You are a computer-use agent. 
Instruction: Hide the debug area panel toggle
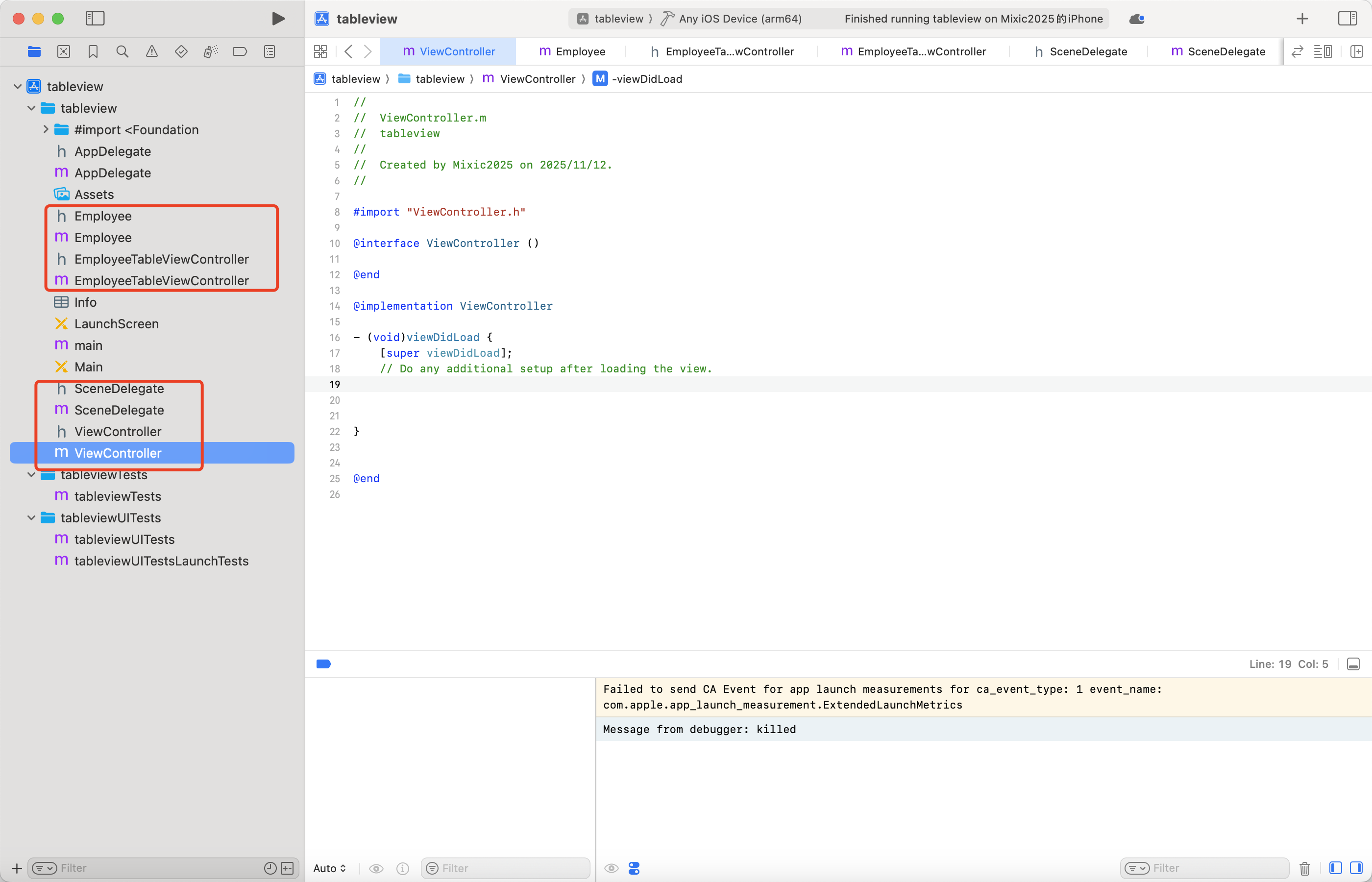pos(1353,664)
